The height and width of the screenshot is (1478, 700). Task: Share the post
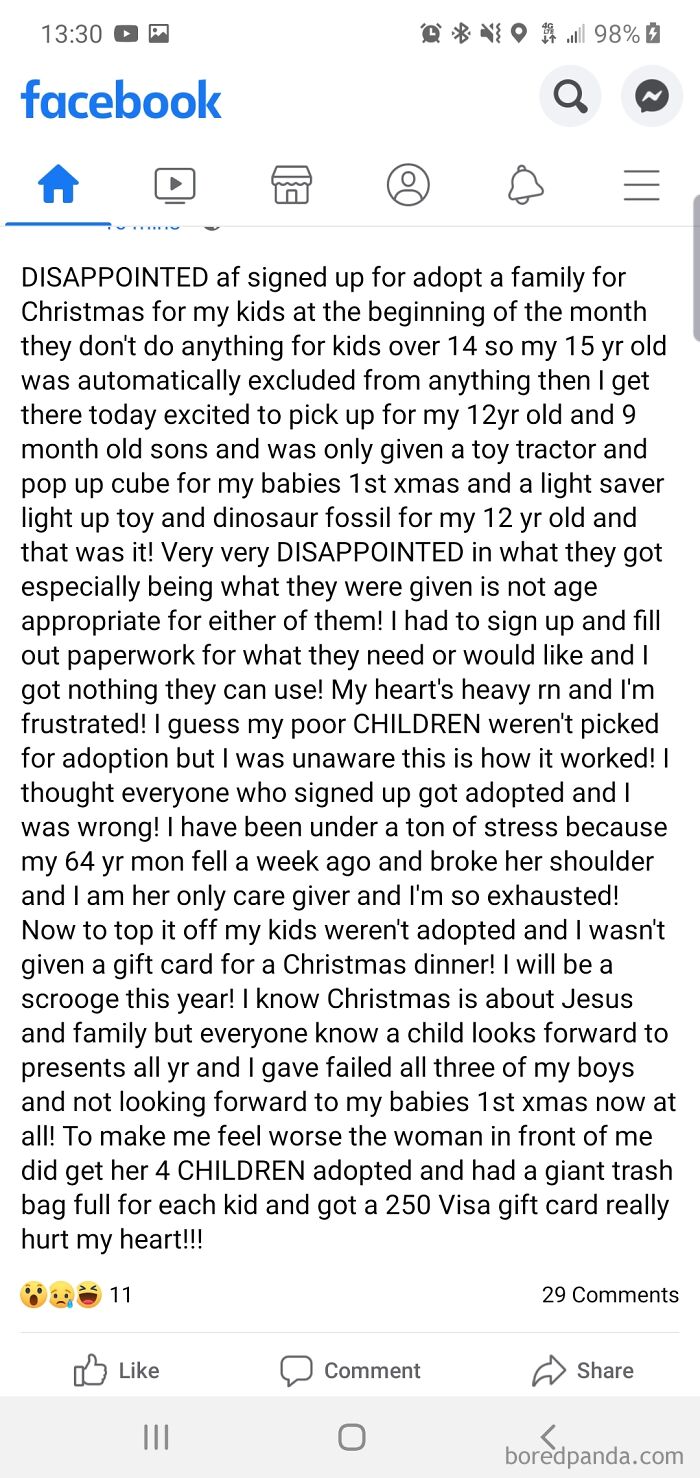[582, 1370]
